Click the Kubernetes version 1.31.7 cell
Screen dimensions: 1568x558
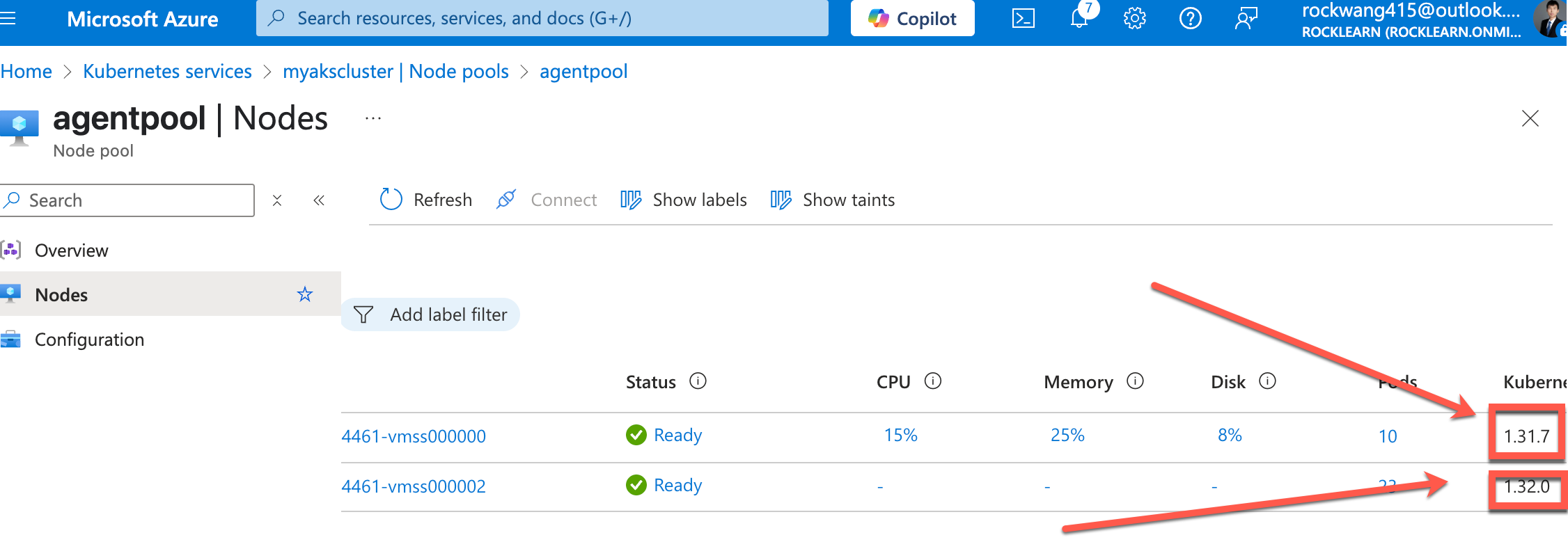[1526, 436]
